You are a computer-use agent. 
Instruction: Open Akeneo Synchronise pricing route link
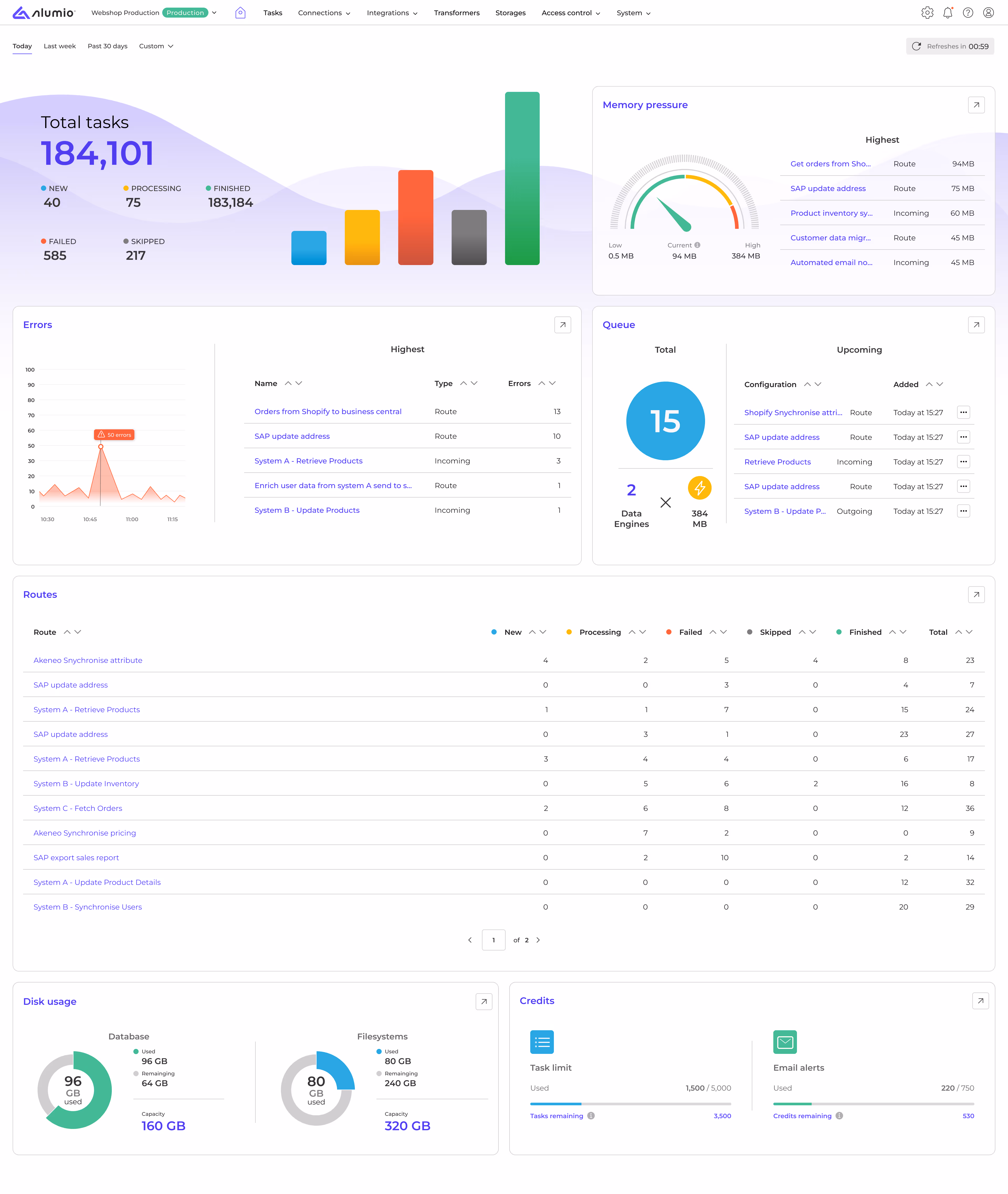tap(85, 833)
